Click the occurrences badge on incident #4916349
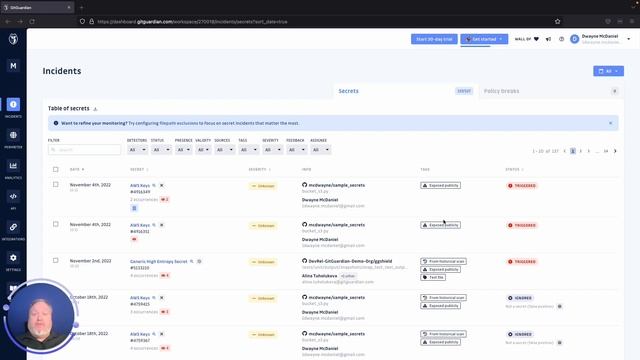640x360 pixels. 165,199
